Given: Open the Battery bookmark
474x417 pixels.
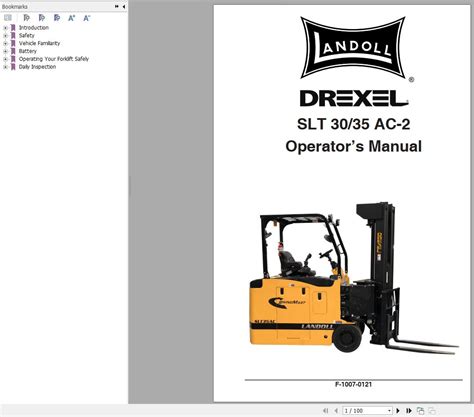Looking at the screenshot, I should point(28,51).
